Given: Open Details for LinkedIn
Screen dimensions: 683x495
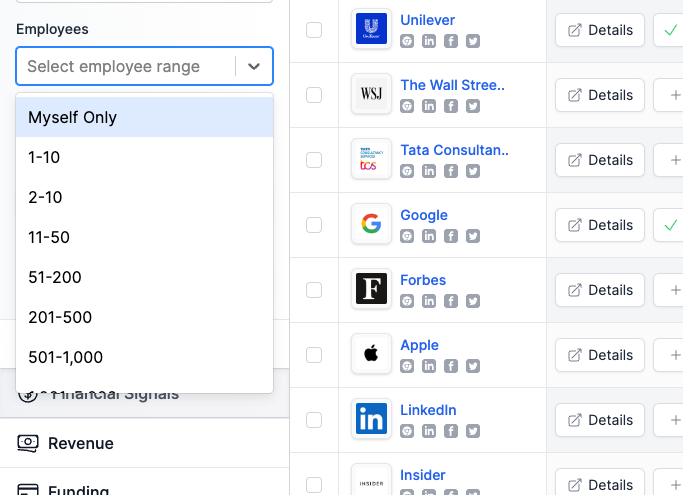Looking at the screenshot, I should (600, 420).
